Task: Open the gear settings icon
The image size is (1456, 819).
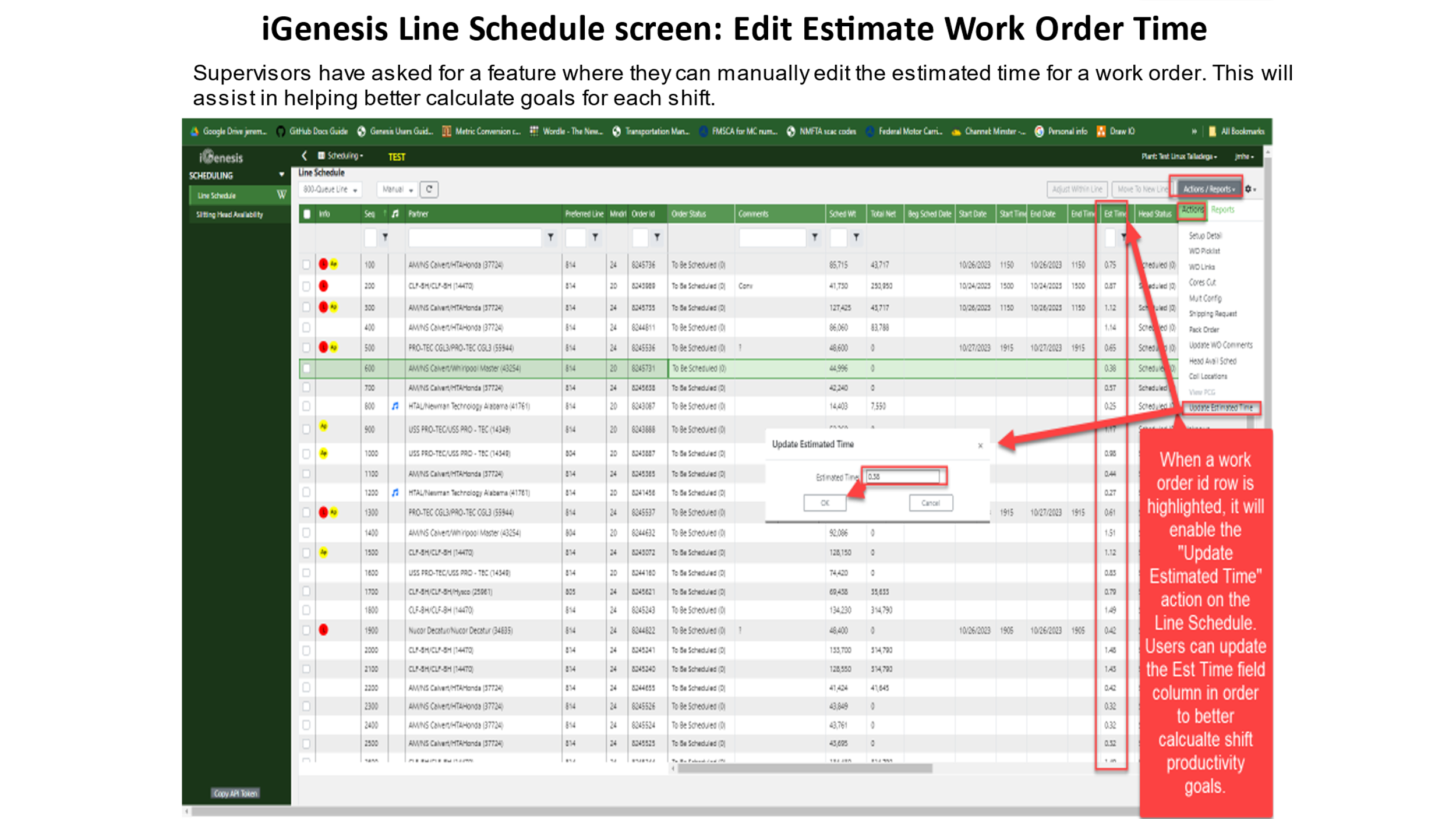Action: [x=1248, y=189]
